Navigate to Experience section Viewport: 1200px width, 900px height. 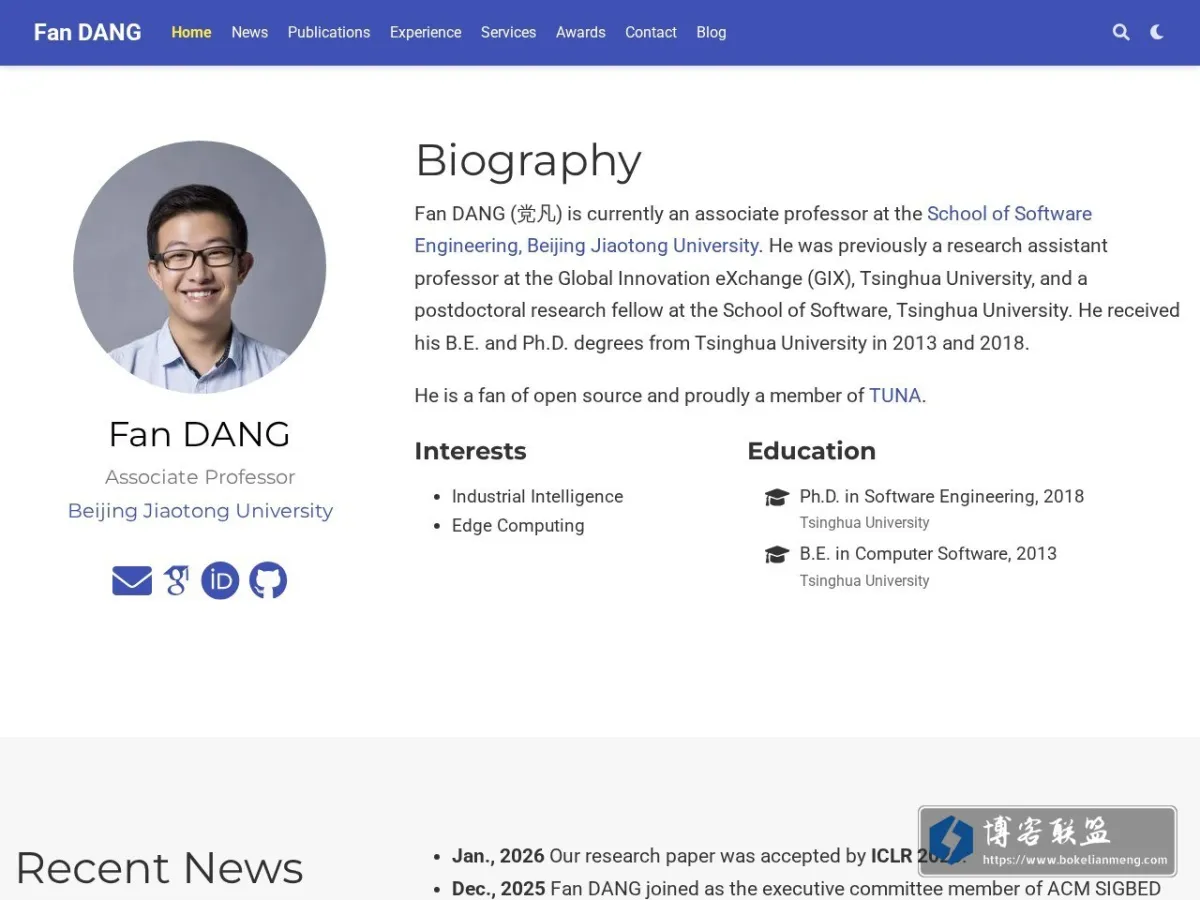pos(425,32)
